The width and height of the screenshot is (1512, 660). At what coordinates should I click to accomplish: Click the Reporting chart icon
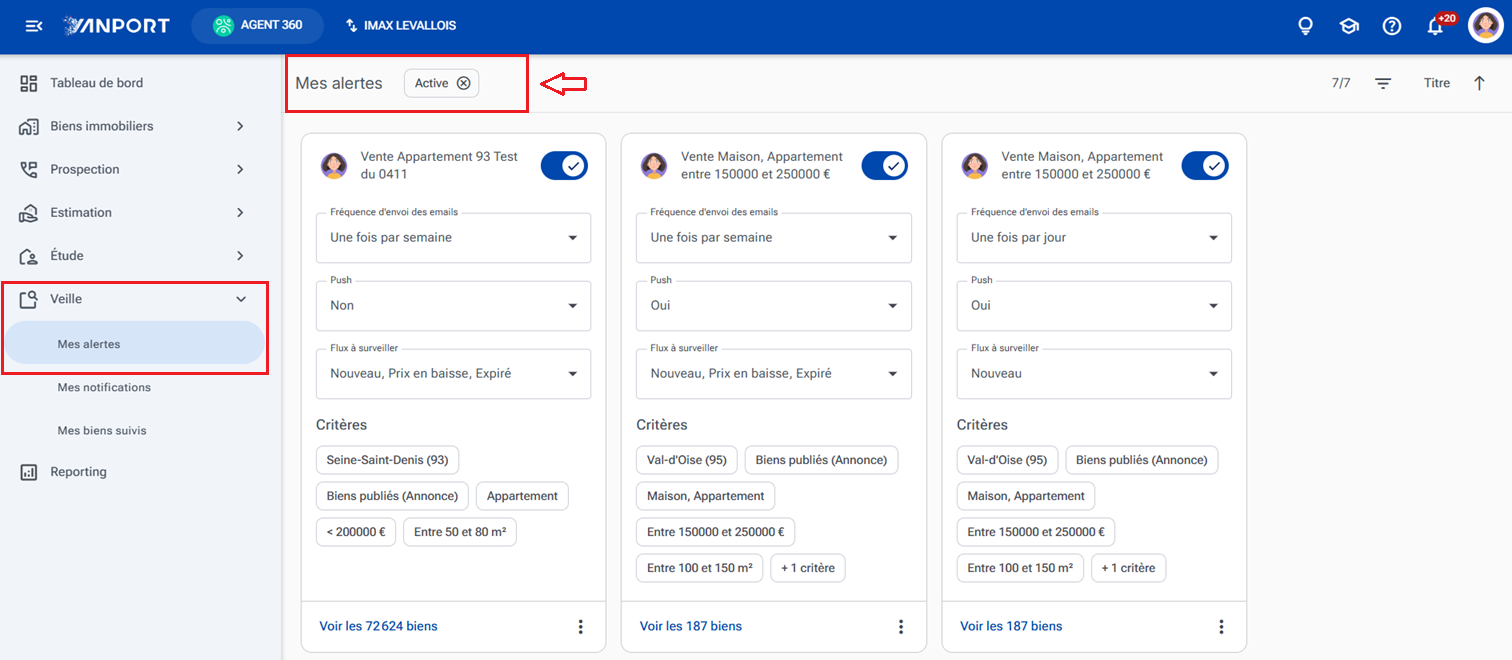pyautogui.click(x=29, y=472)
